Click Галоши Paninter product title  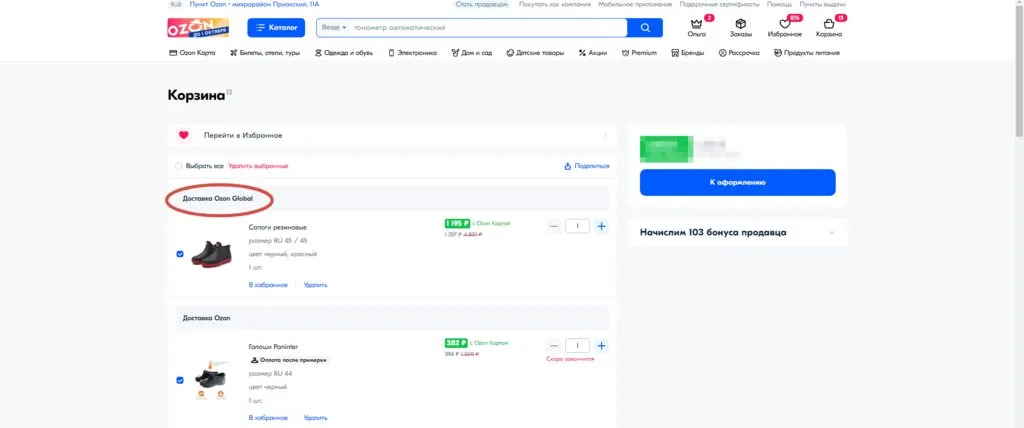[273, 347]
